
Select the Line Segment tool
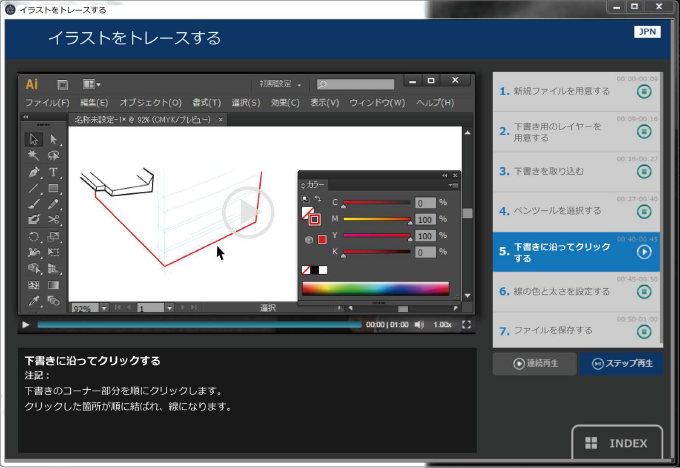[x=33, y=188]
